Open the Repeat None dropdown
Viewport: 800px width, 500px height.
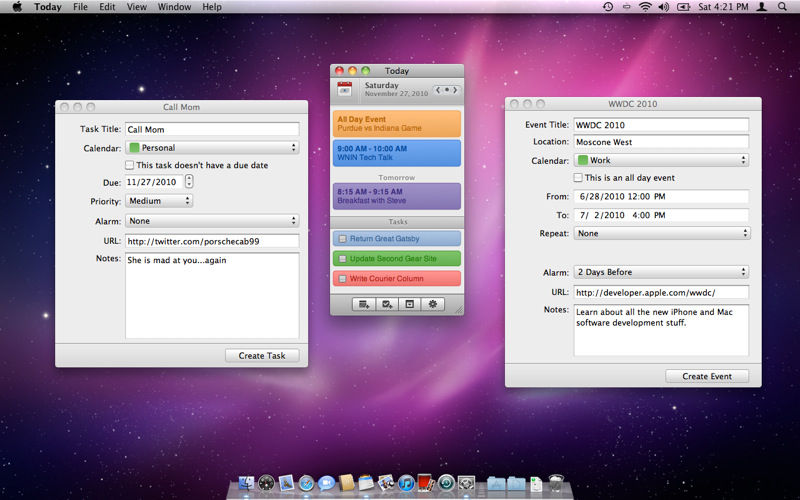click(662, 233)
